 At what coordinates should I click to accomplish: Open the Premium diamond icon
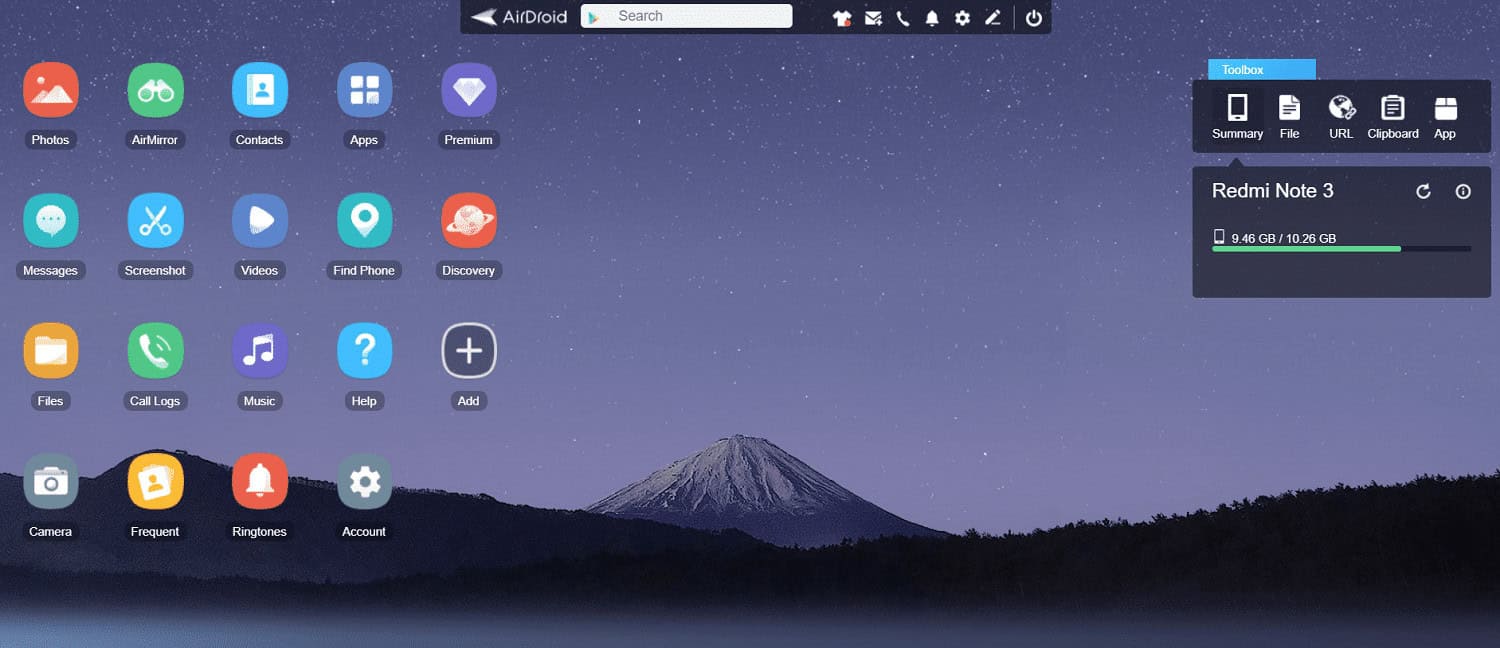tap(468, 90)
